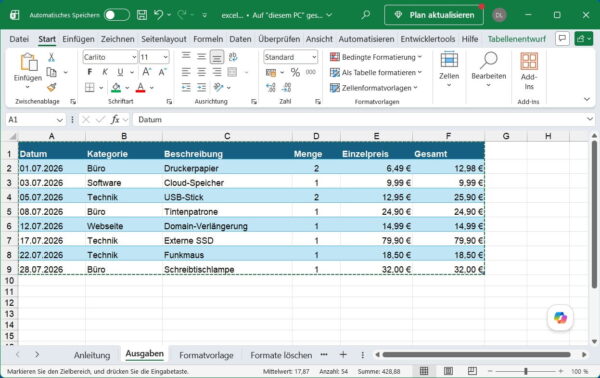600x378 pixels.
Task: Show more sheet tabs with ellipsis
Action: pyautogui.click(x=324, y=355)
